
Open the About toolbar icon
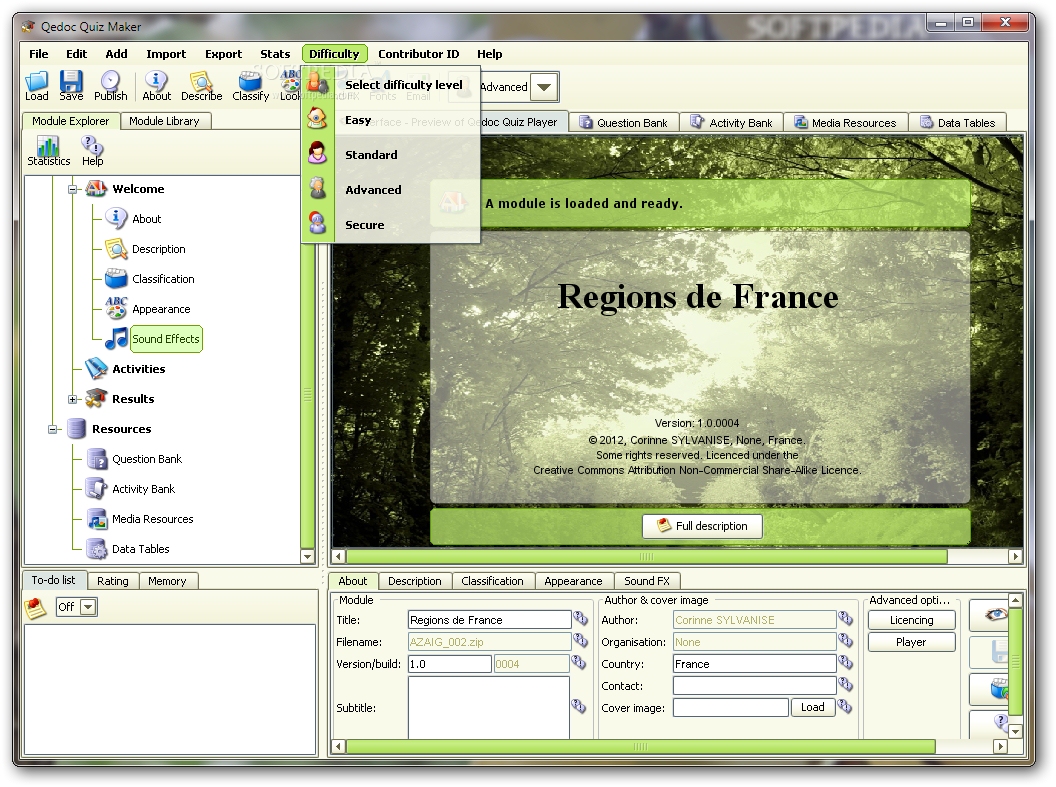point(156,86)
